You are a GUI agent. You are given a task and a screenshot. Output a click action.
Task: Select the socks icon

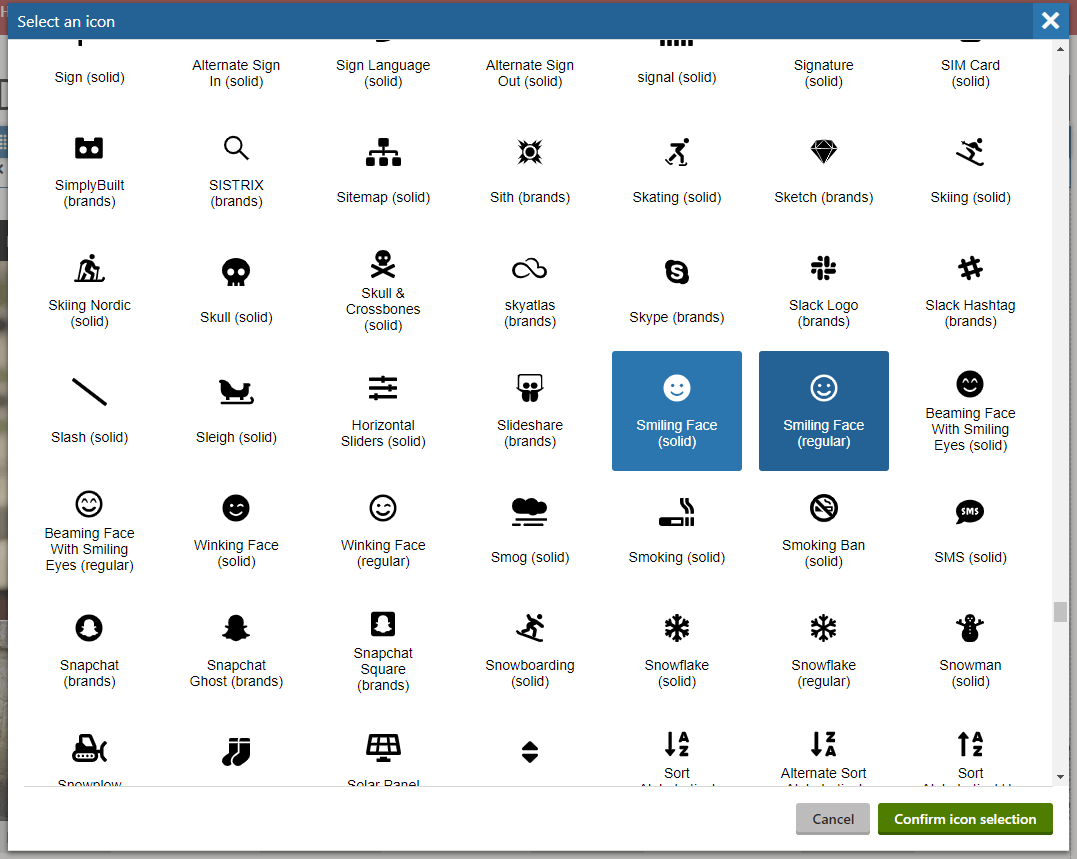236,751
